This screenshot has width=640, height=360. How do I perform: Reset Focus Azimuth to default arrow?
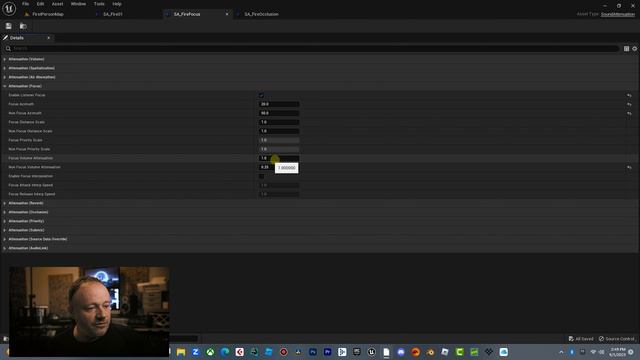(x=629, y=104)
